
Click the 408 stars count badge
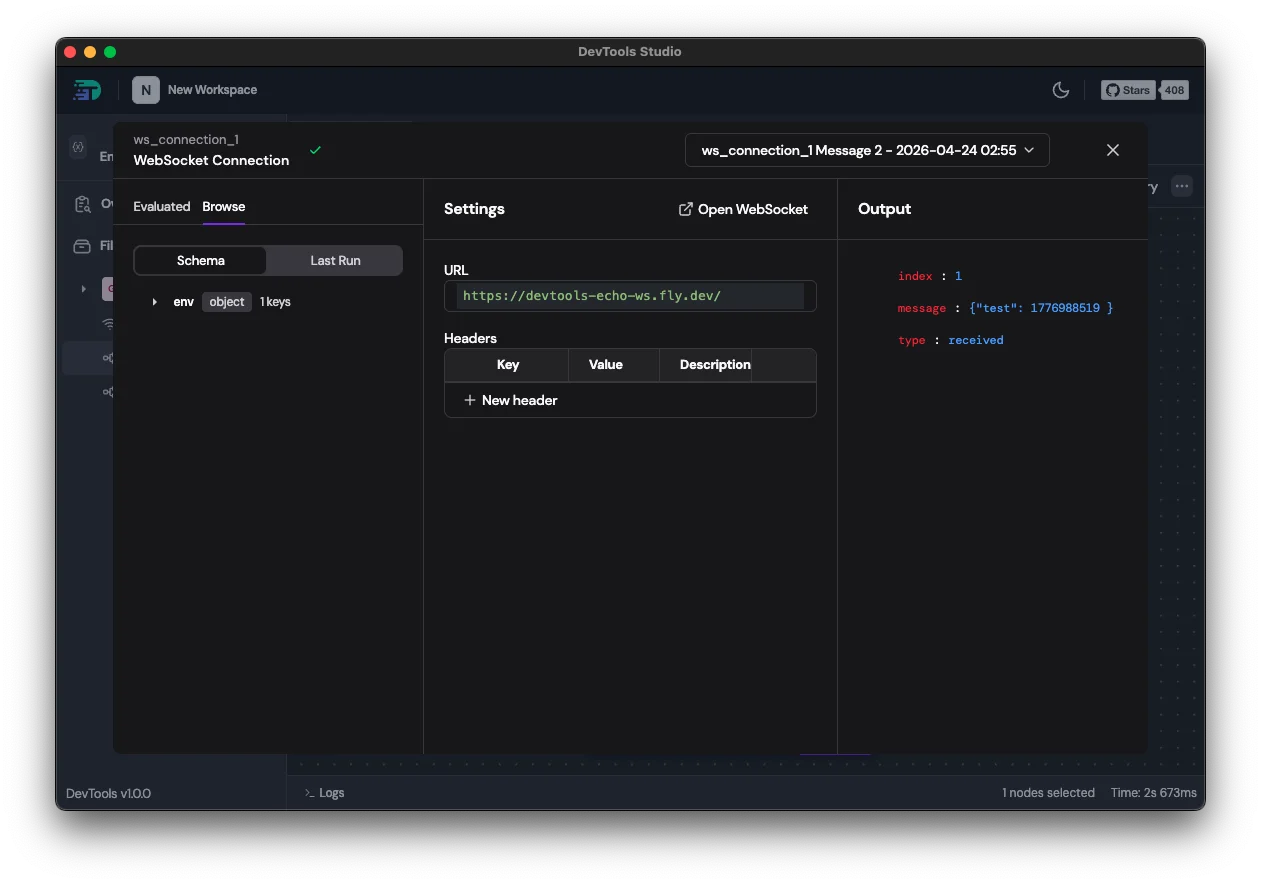[x=1174, y=90]
